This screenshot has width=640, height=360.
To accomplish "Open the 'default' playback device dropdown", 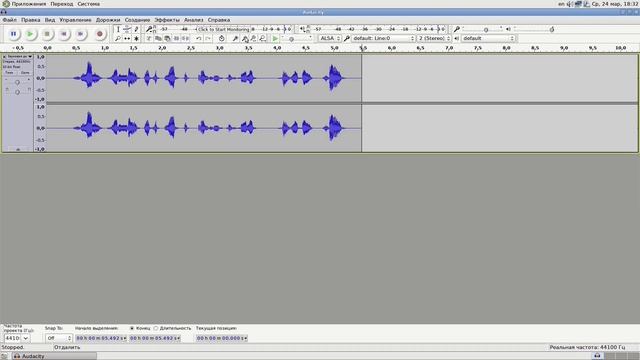I will pos(488,38).
